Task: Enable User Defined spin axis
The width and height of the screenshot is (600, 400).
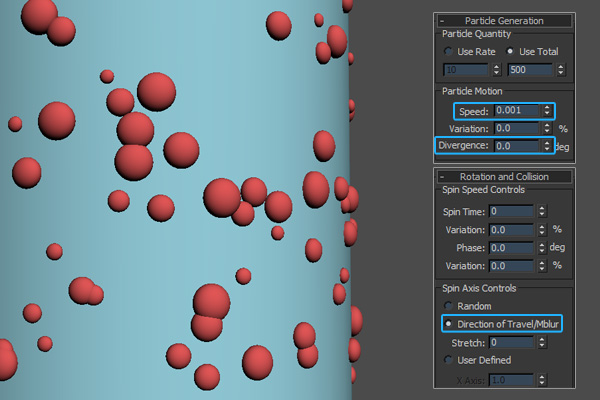Action: click(x=448, y=360)
